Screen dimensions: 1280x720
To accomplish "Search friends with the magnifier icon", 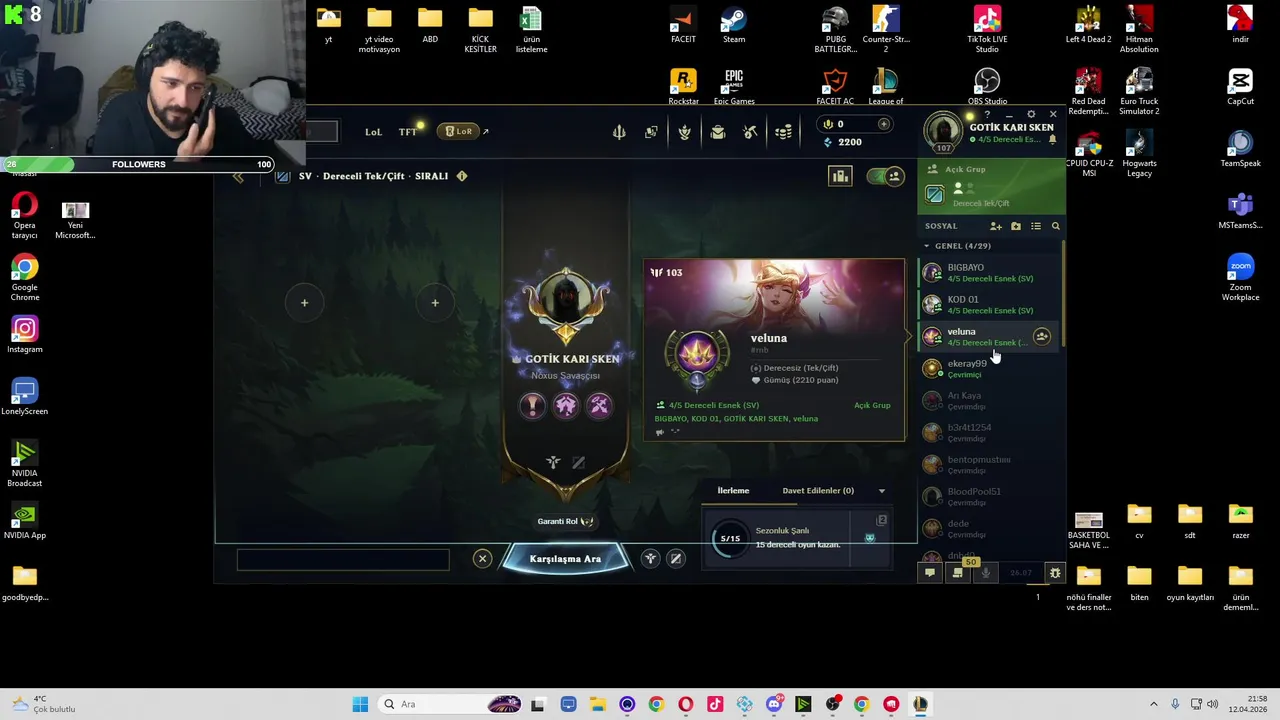I will coord(1055,226).
